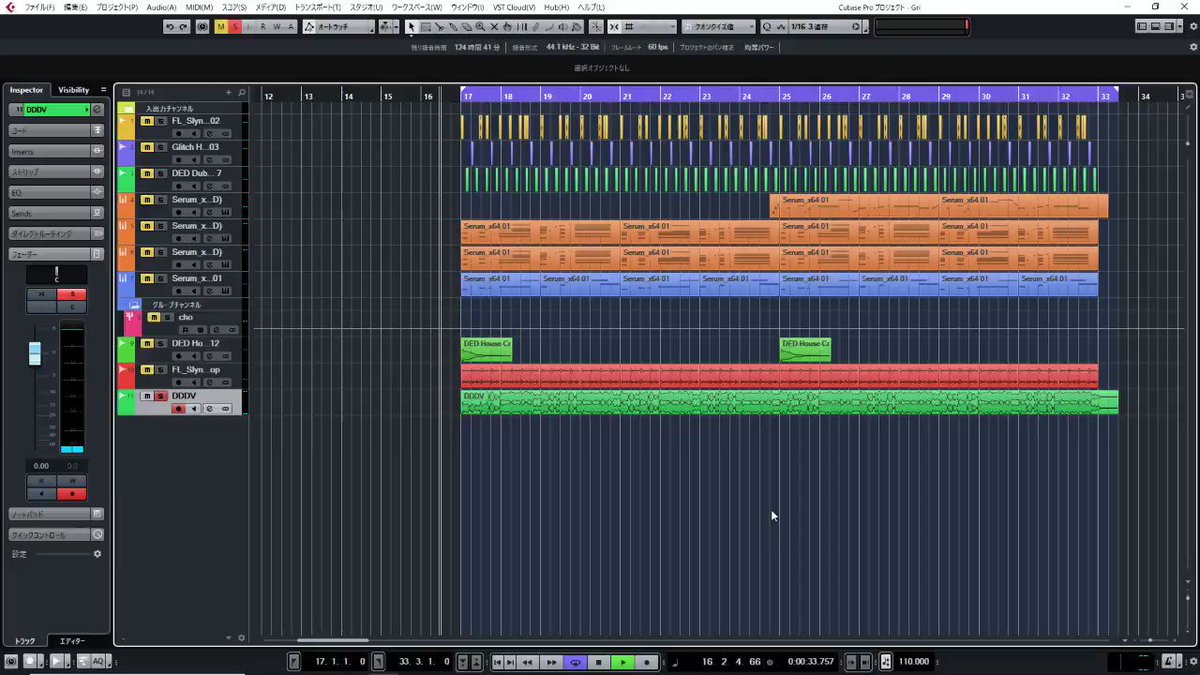This screenshot has height=675, width=1200.
Task: Click the Undo arrow in the toolbar
Action: [169, 26]
